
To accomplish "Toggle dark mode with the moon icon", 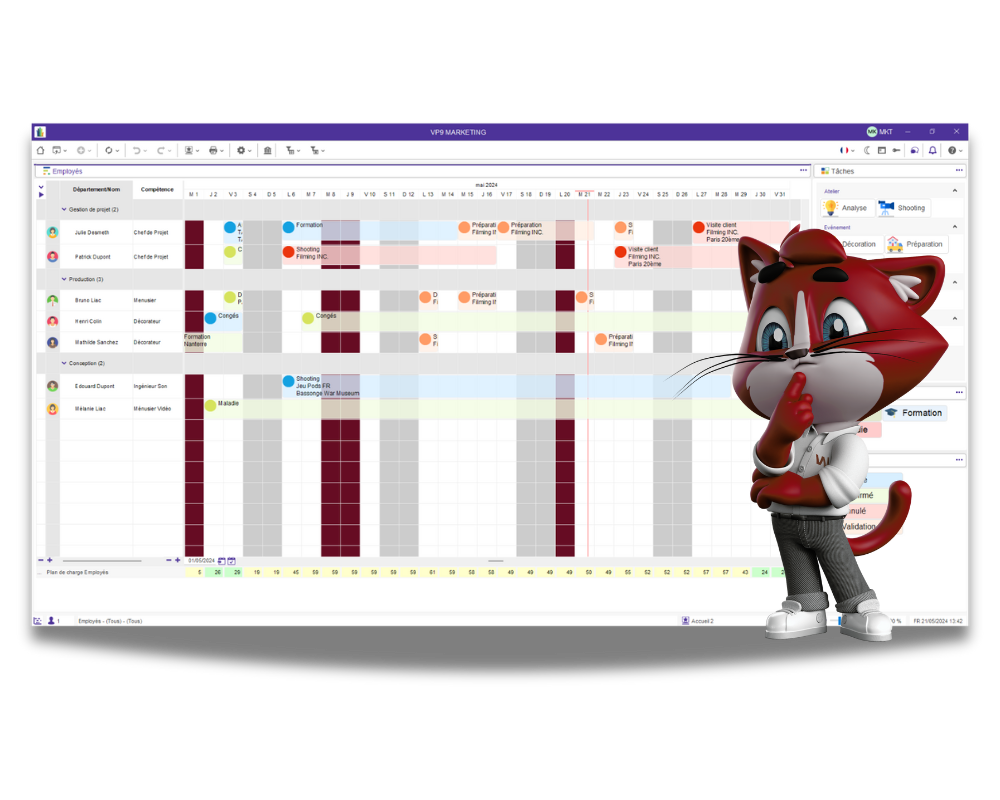I will pyautogui.click(x=867, y=151).
